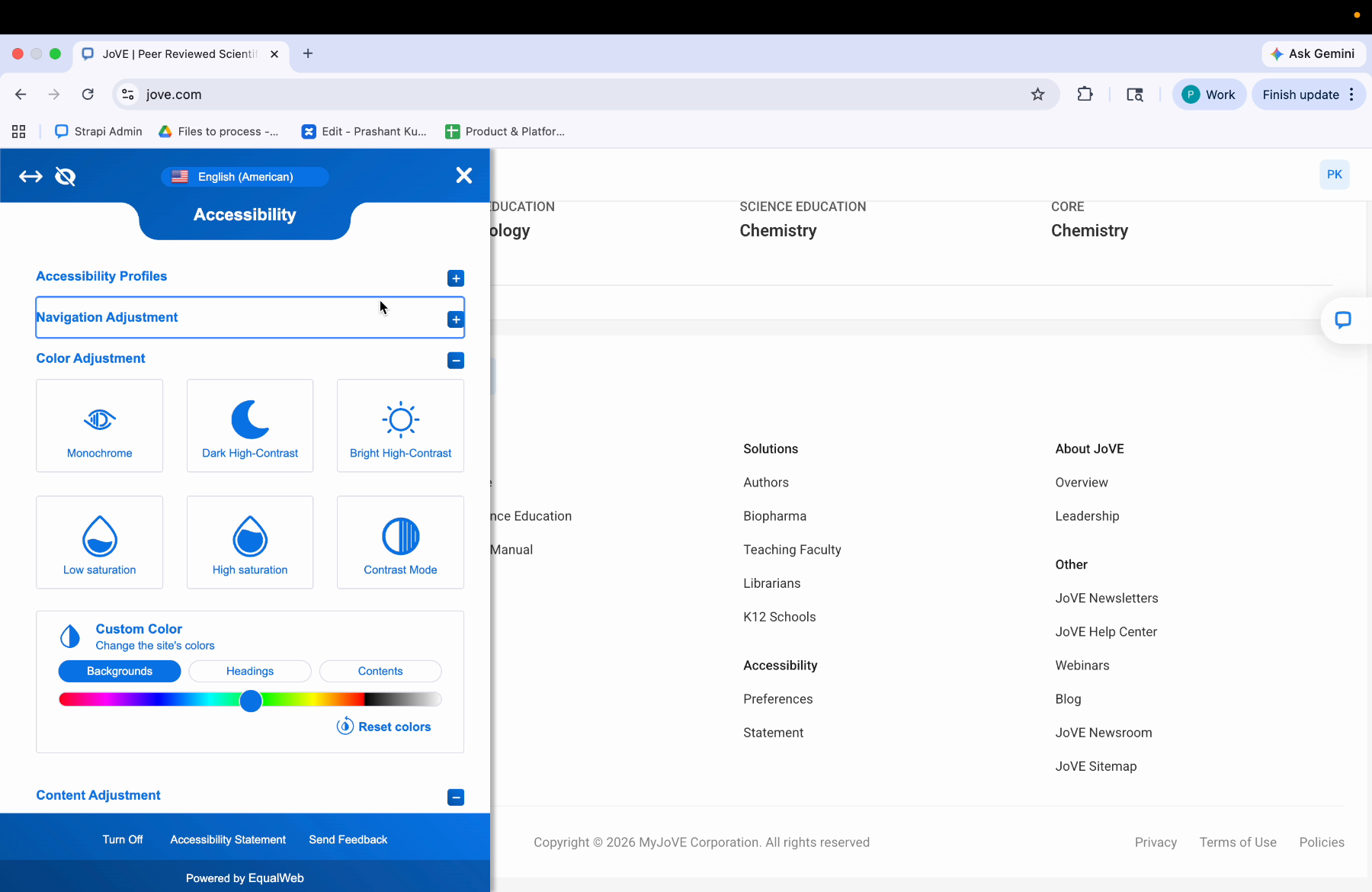Open the Product & Platfor... bookmark
The height and width of the screenshot is (892, 1372).
505,132
